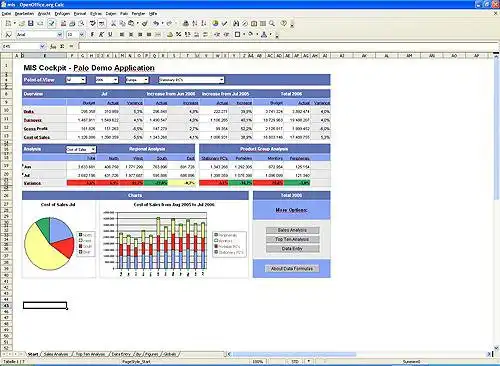The width and height of the screenshot is (500, 366).
Task: Follow the More Options link
Action: 292,210
